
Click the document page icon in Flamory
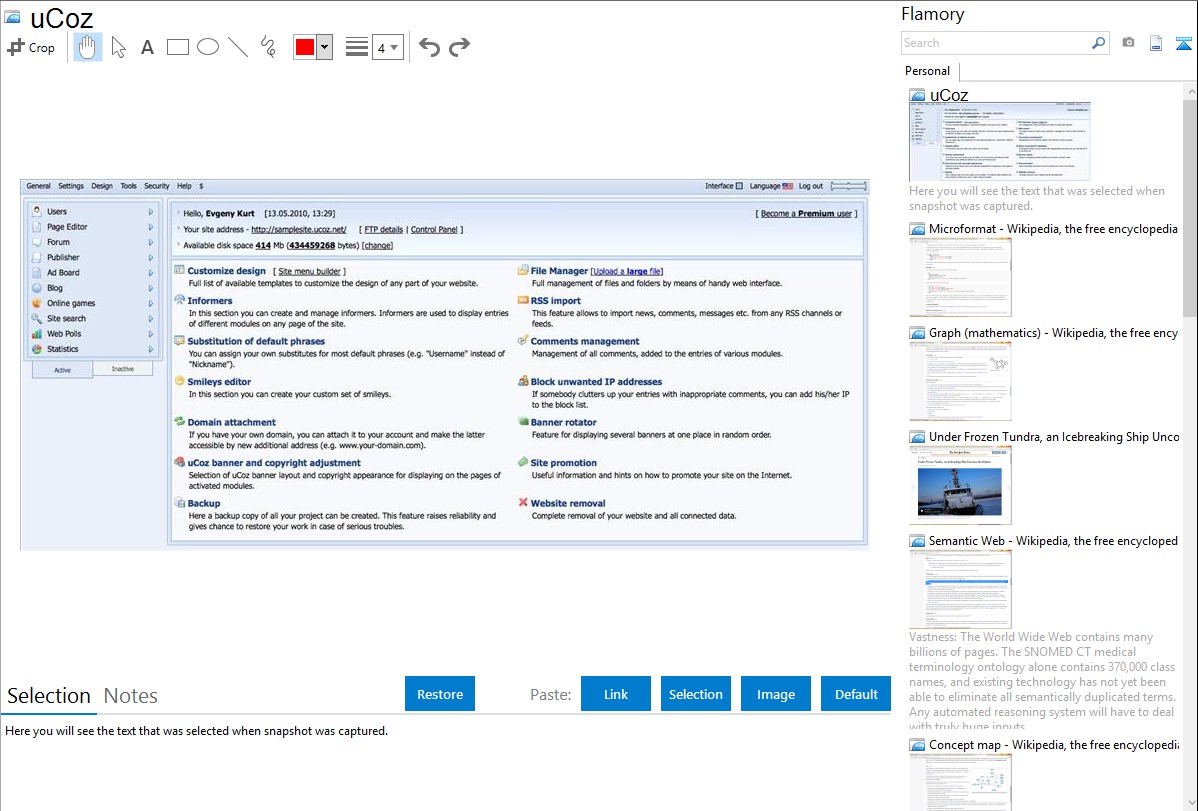[1156, 43]
